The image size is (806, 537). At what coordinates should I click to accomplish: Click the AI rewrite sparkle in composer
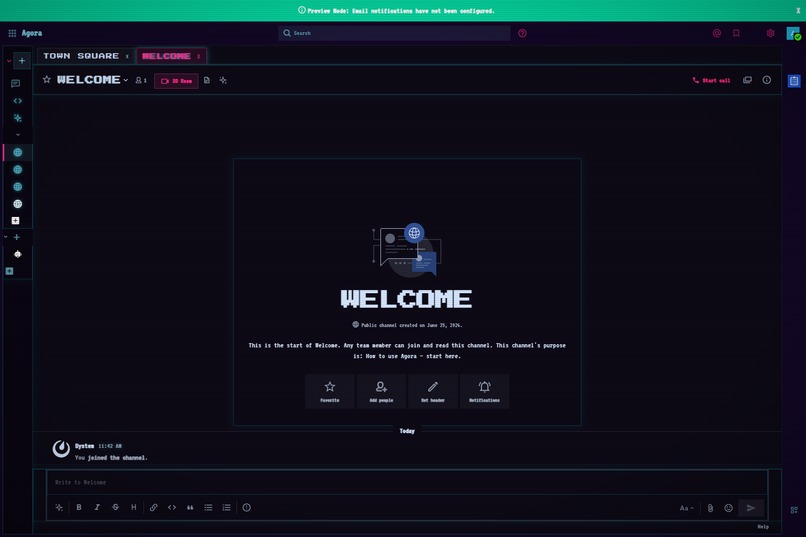[59, 508]
